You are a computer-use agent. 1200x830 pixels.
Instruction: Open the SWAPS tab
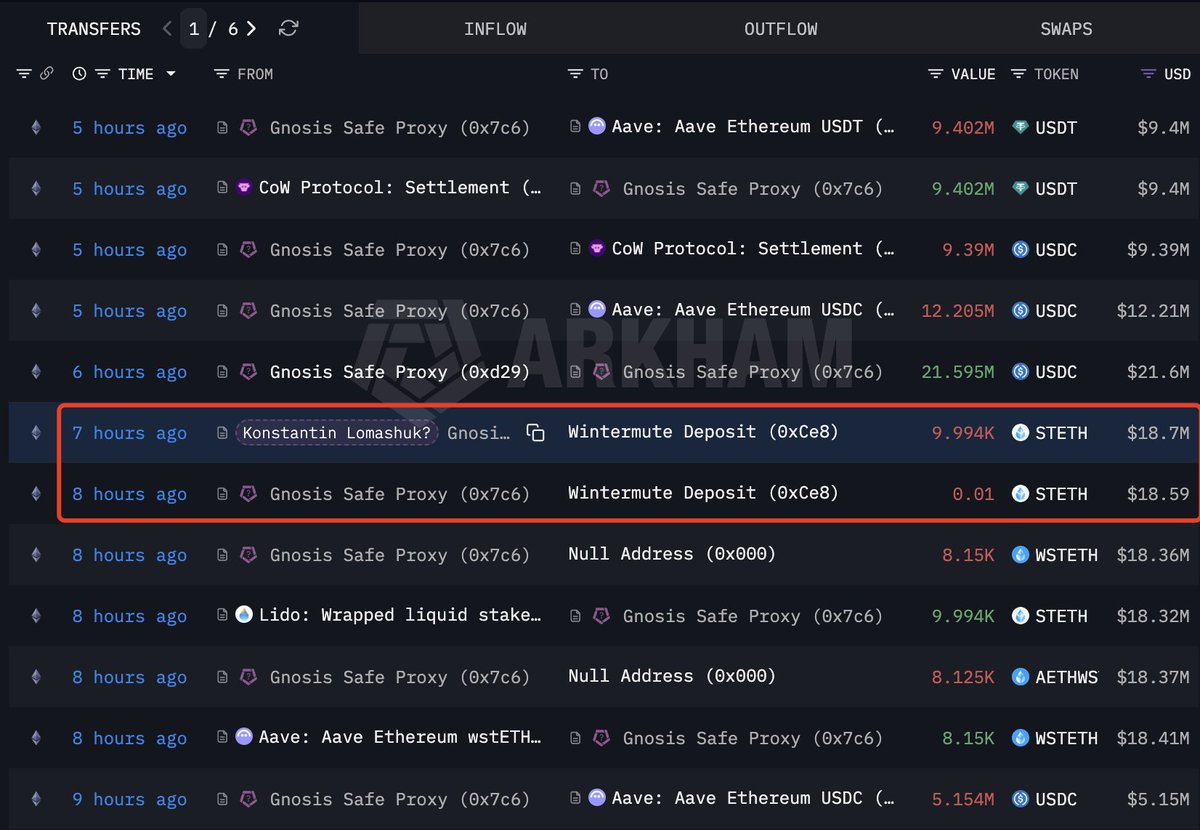[x=1066, y=28]
